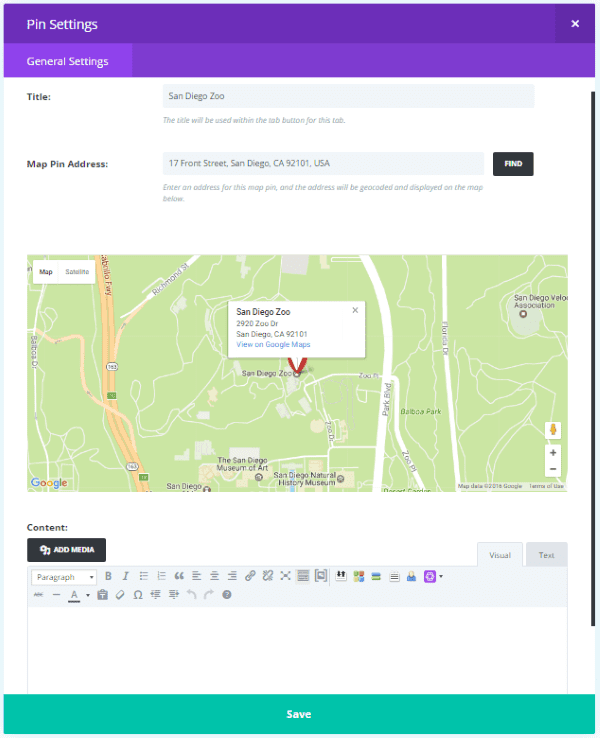Align text center
The height and width of the screenshot is (738, 600).
pyautogui.click(x=215, y=576)
